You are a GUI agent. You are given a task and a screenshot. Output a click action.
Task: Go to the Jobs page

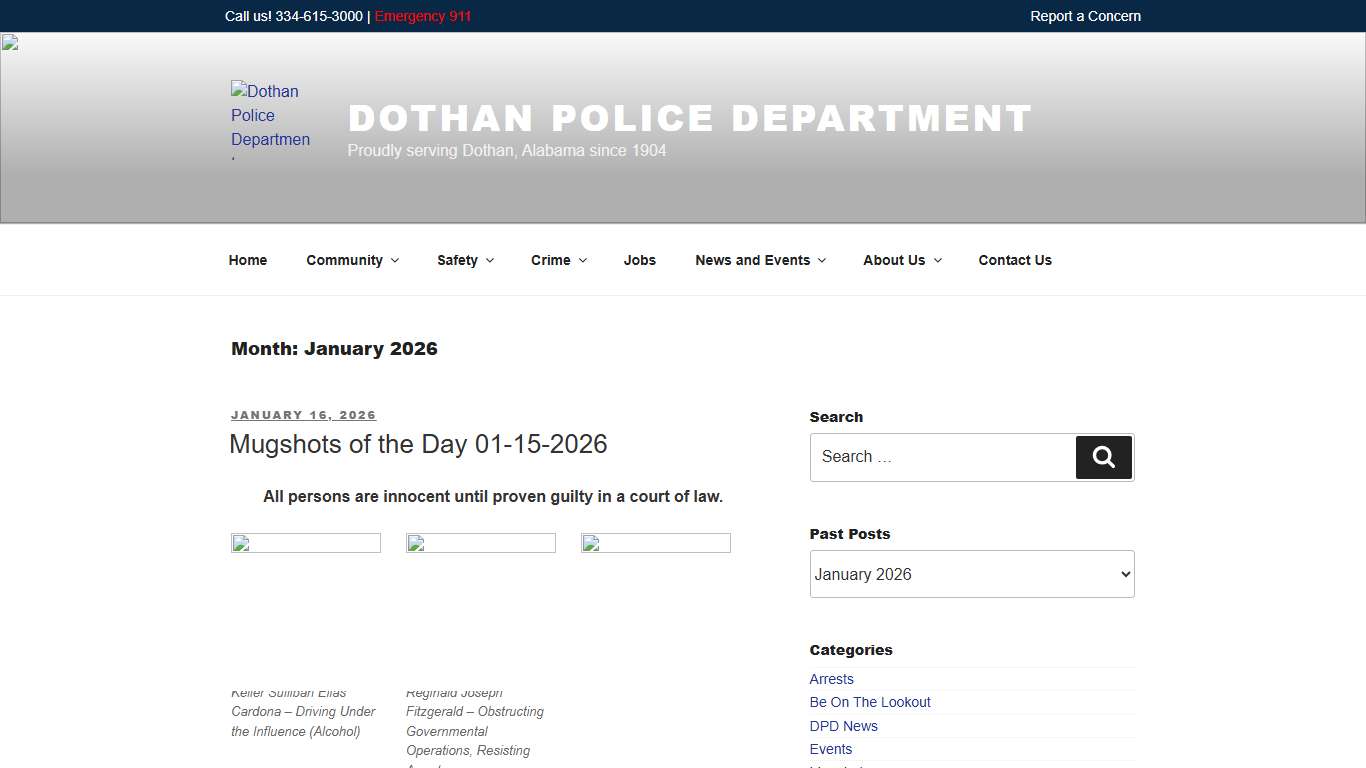[x=639, y=260]
